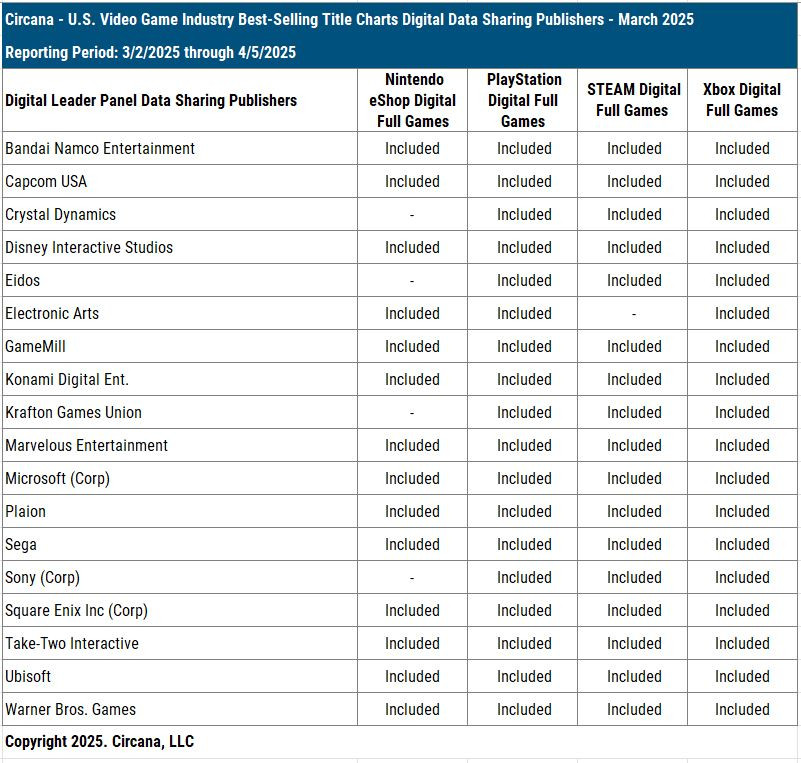
Task: Select the Ubisoft Xbox Included cell
Action: (x=742, y=676)
